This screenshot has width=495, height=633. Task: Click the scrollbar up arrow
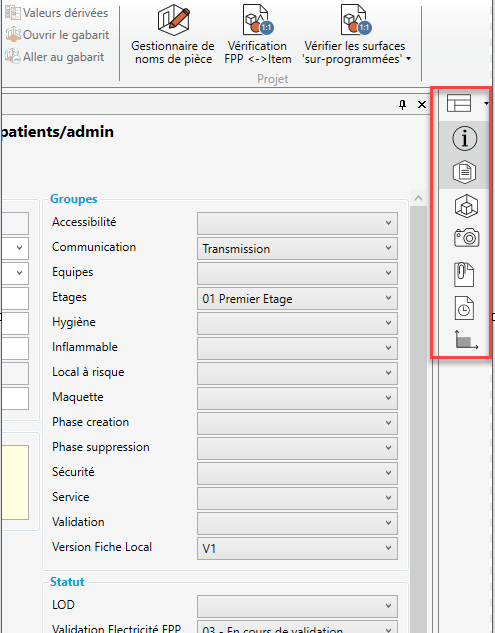pos(418,198)
